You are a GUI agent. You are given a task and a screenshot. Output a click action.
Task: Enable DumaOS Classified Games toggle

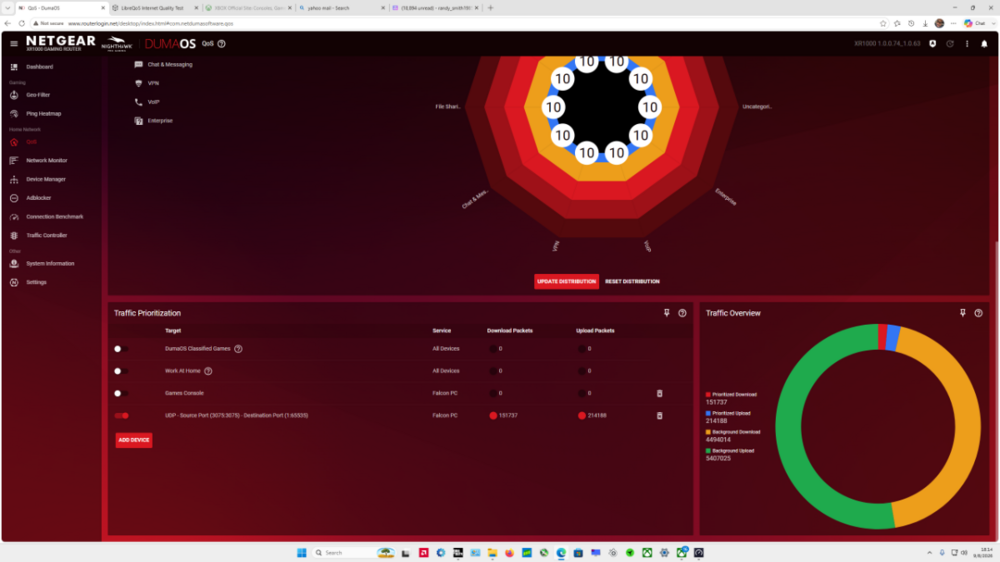(121, 349)
